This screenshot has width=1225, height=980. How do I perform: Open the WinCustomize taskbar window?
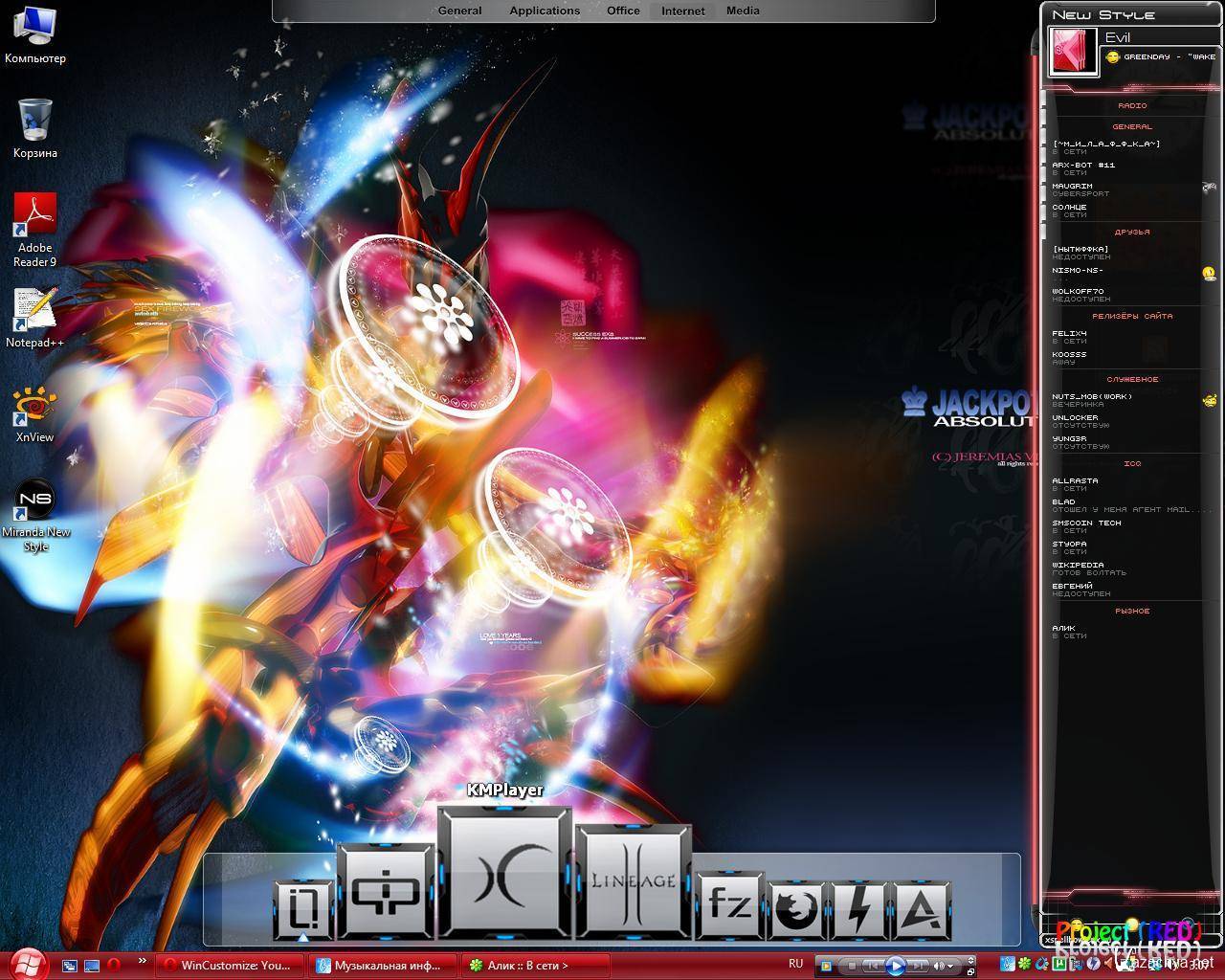(233, 965)
